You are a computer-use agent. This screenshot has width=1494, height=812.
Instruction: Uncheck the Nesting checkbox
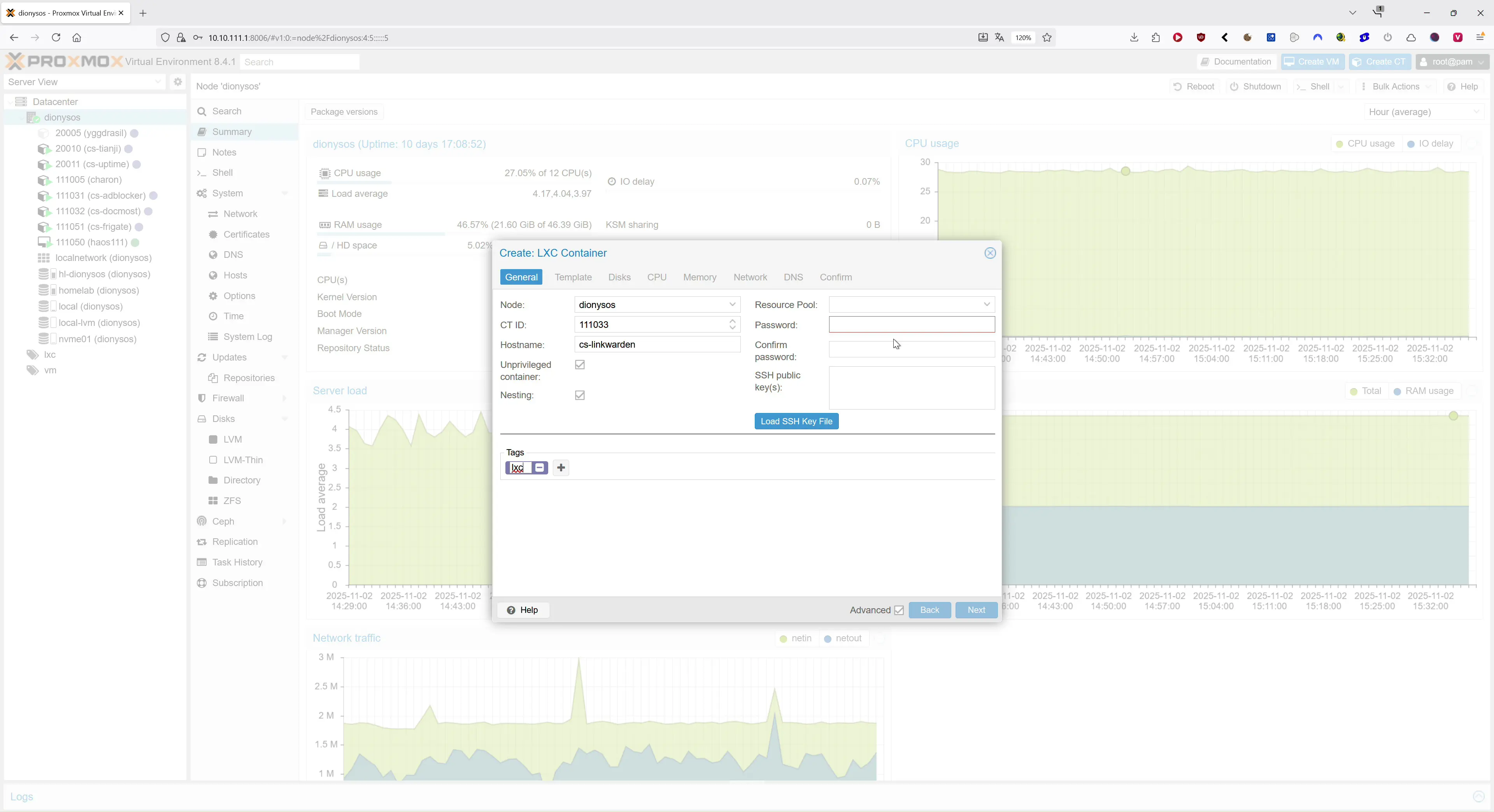[579, 395]
